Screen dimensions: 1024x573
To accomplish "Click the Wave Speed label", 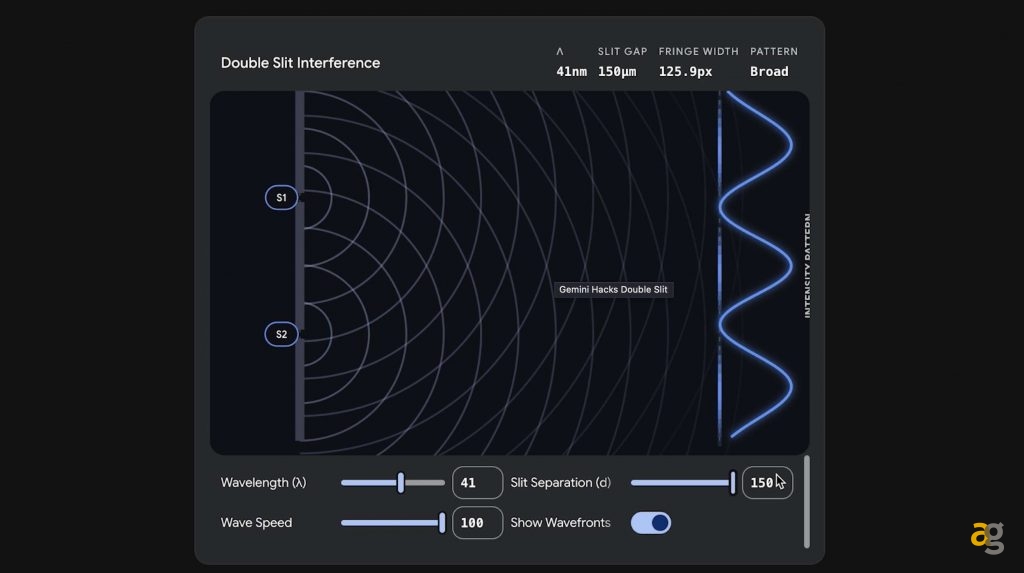I will 256,523.
